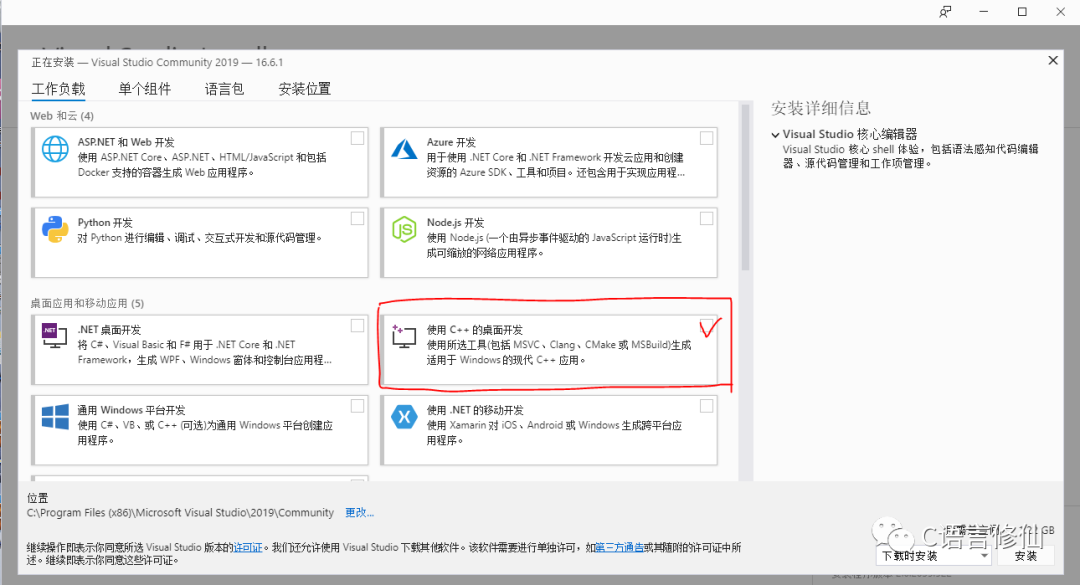
Task: Select the Python 开发 card title
Action: (x=105, y=223)
